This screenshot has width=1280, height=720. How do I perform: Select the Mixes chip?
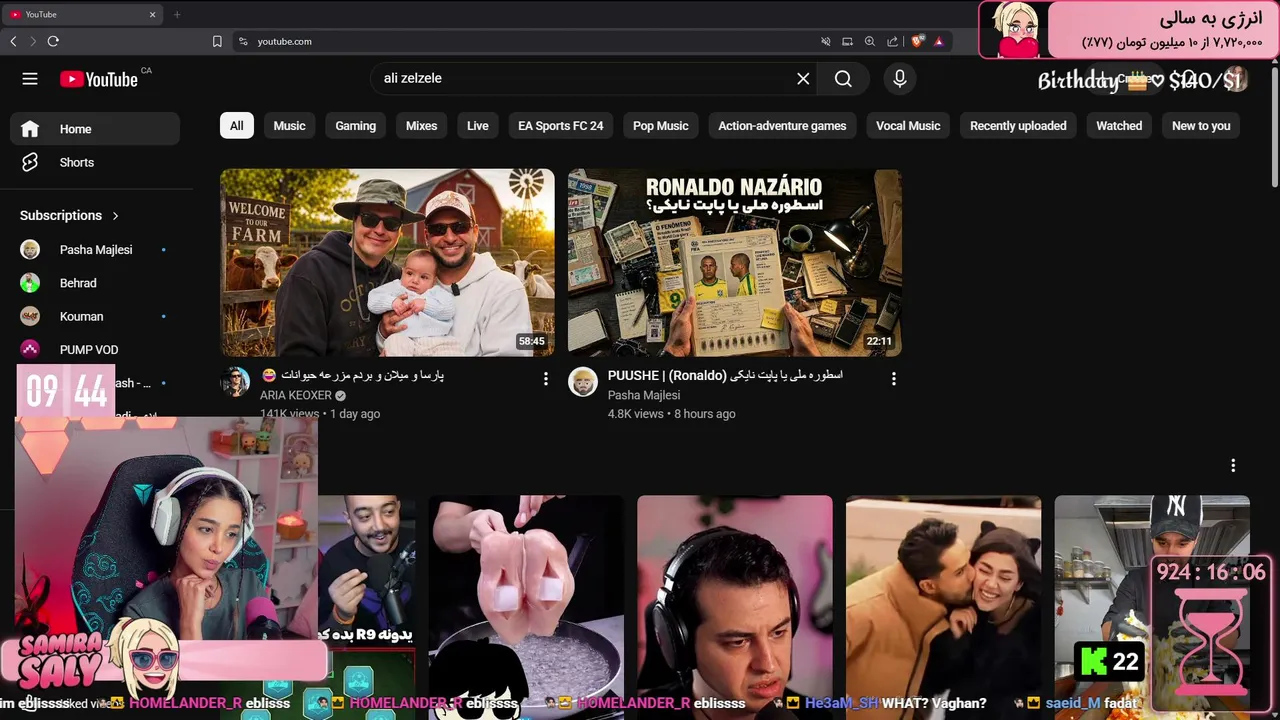click(x=422, y=126)
